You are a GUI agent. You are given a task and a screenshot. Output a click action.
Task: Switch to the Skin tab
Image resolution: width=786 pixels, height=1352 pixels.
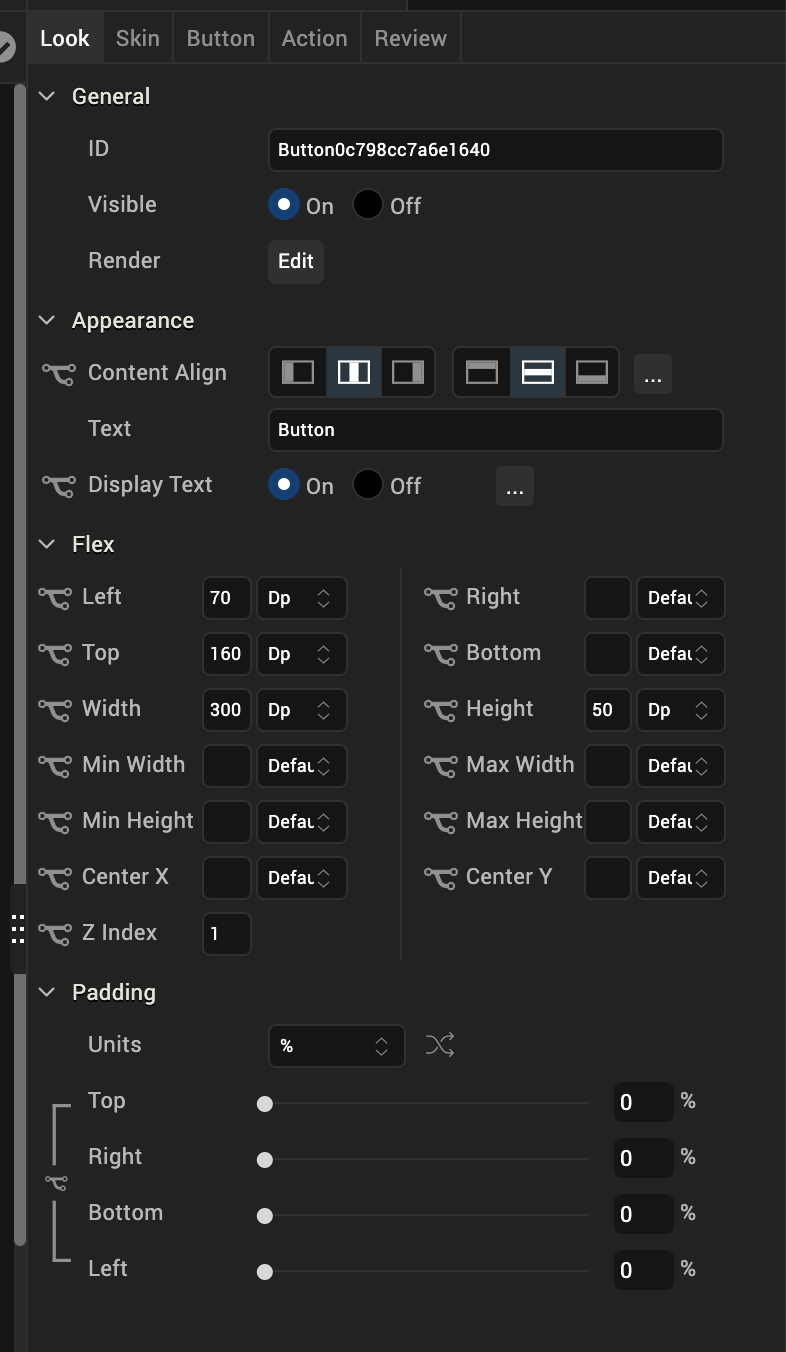coord(138,38)
